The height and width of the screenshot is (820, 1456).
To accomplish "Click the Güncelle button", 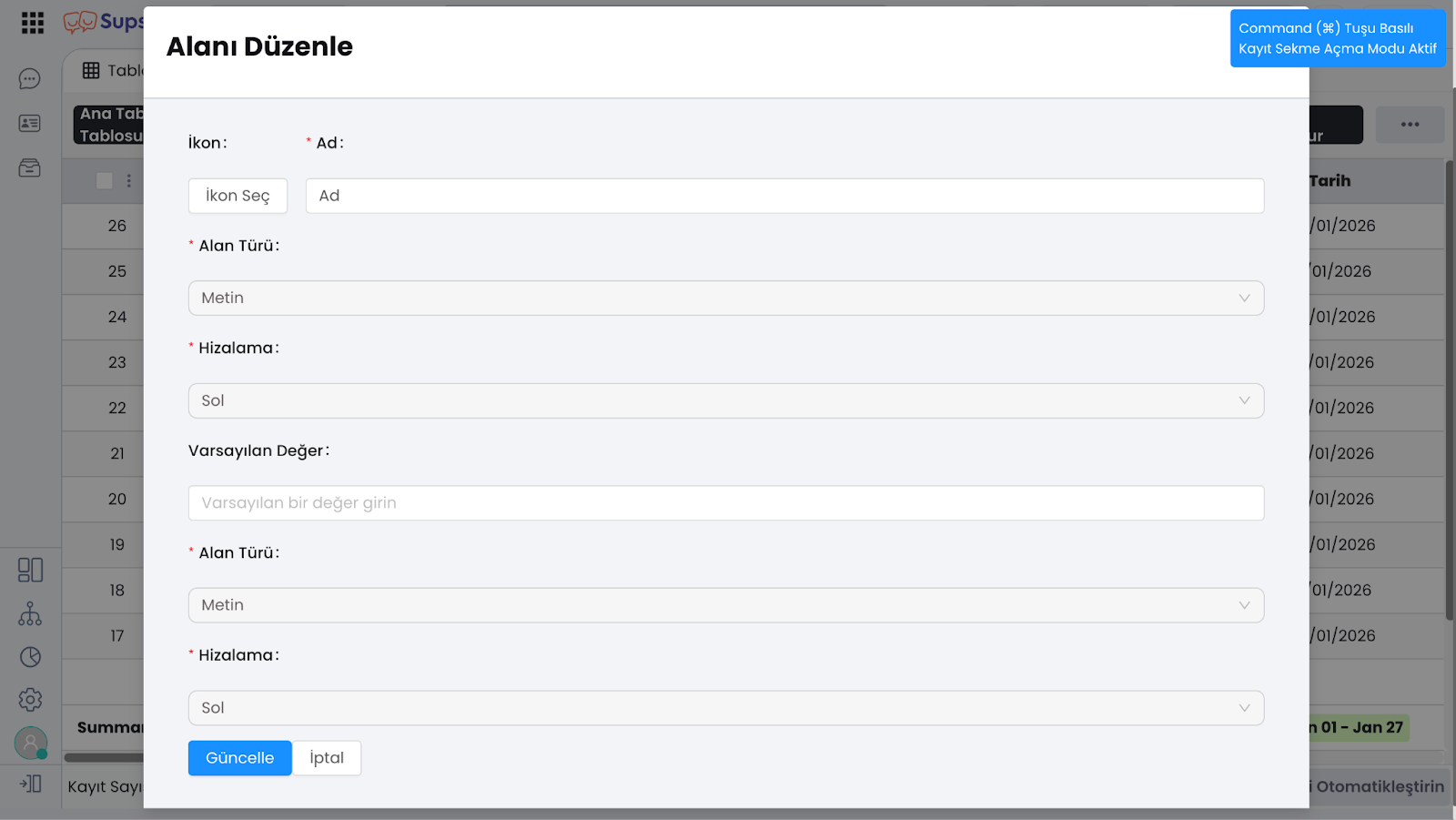I will click(239, 758).
